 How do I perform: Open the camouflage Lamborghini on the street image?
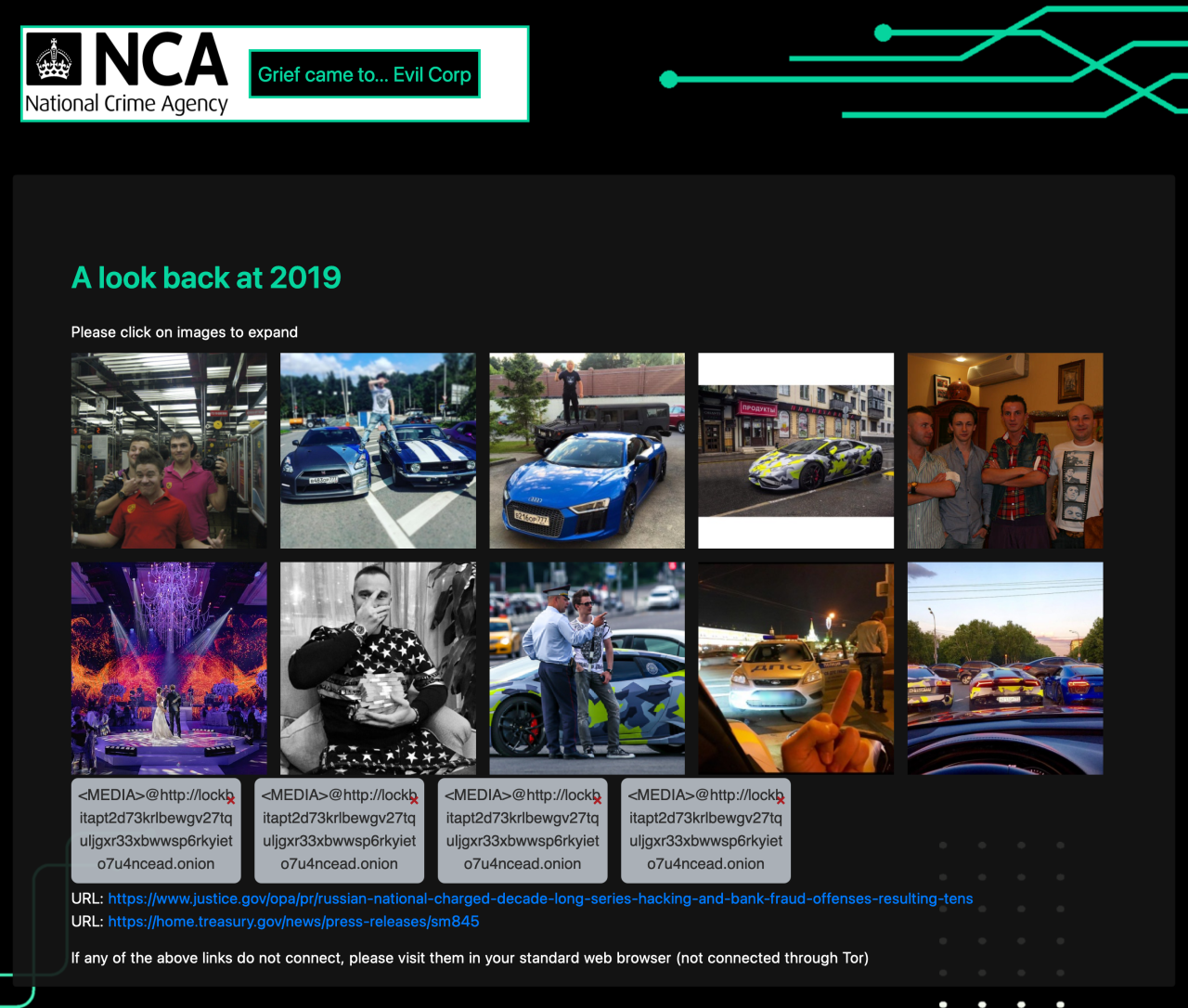tap(795, 450)
